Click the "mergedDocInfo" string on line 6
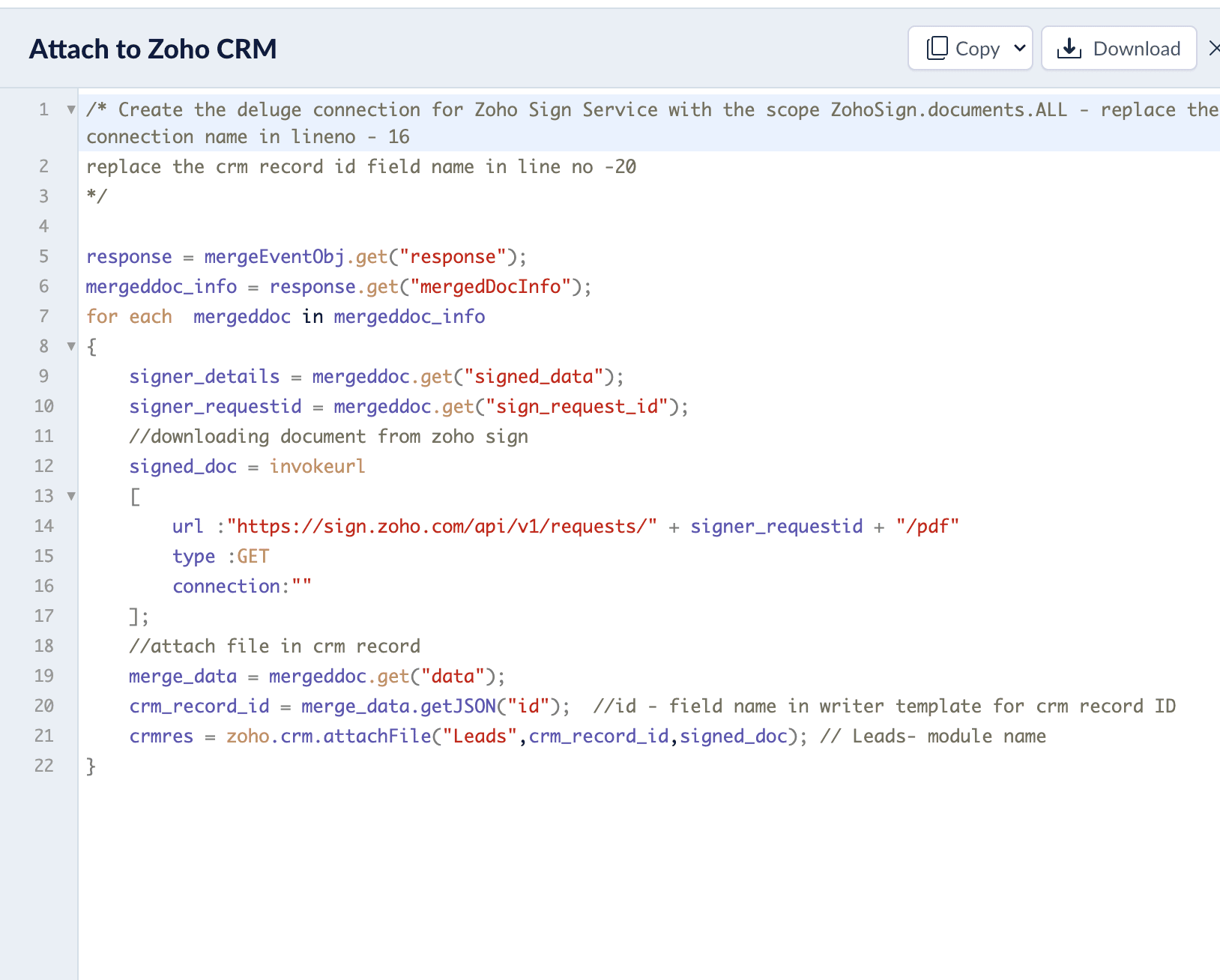1220x980 pixels. [491, 287]
